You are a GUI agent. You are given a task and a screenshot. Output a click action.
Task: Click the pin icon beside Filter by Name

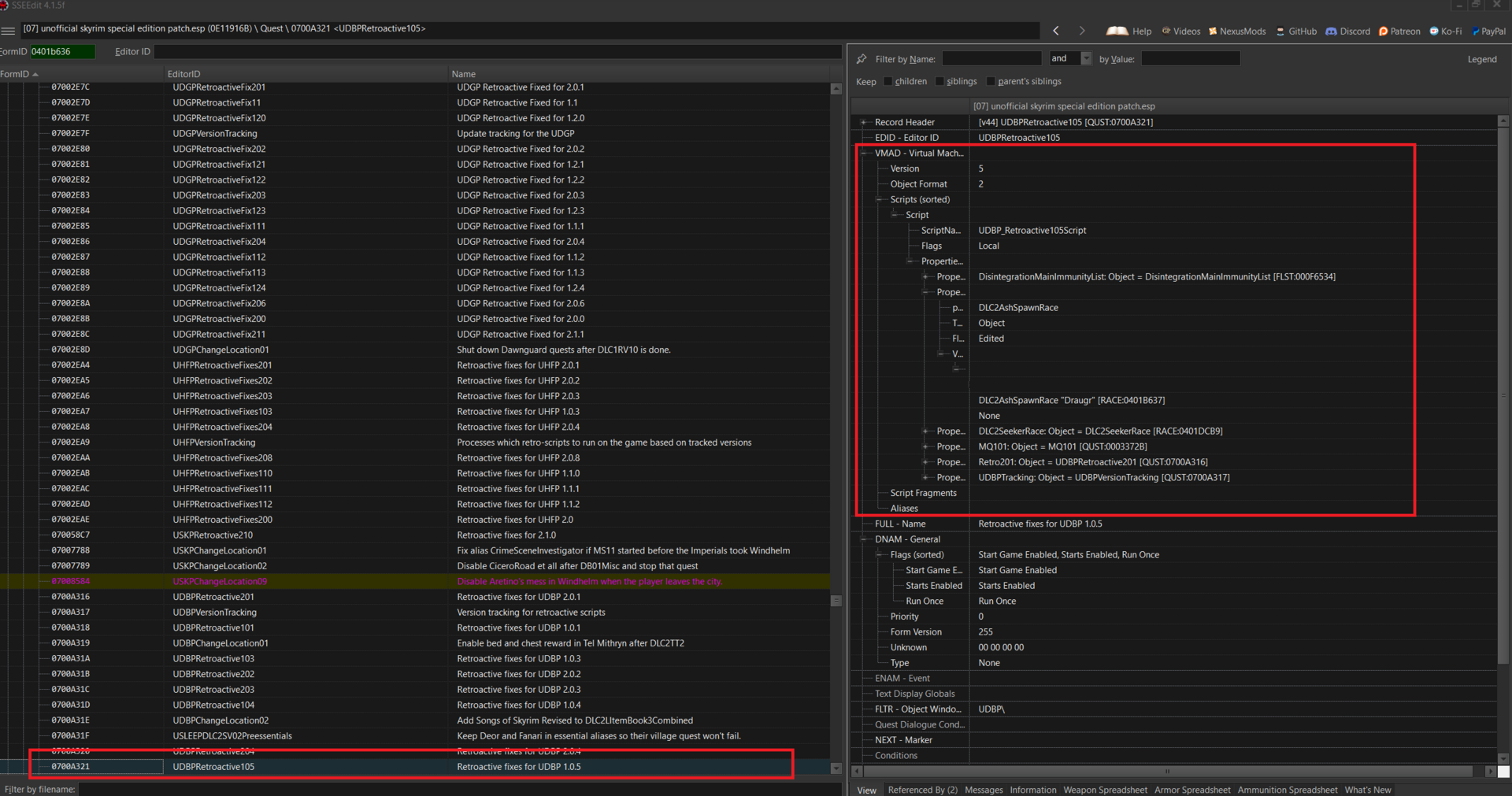[x=862, y=59]
